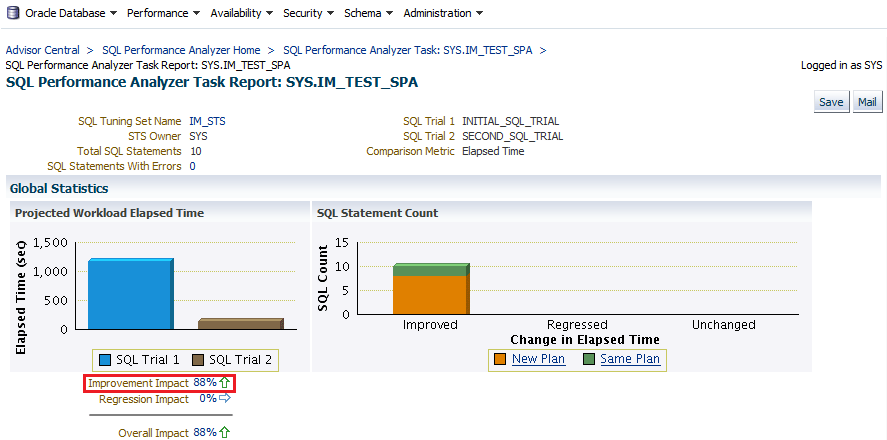Click the Improved axis label
Screen dimensions: 887x440
click(x=430, y=325)
